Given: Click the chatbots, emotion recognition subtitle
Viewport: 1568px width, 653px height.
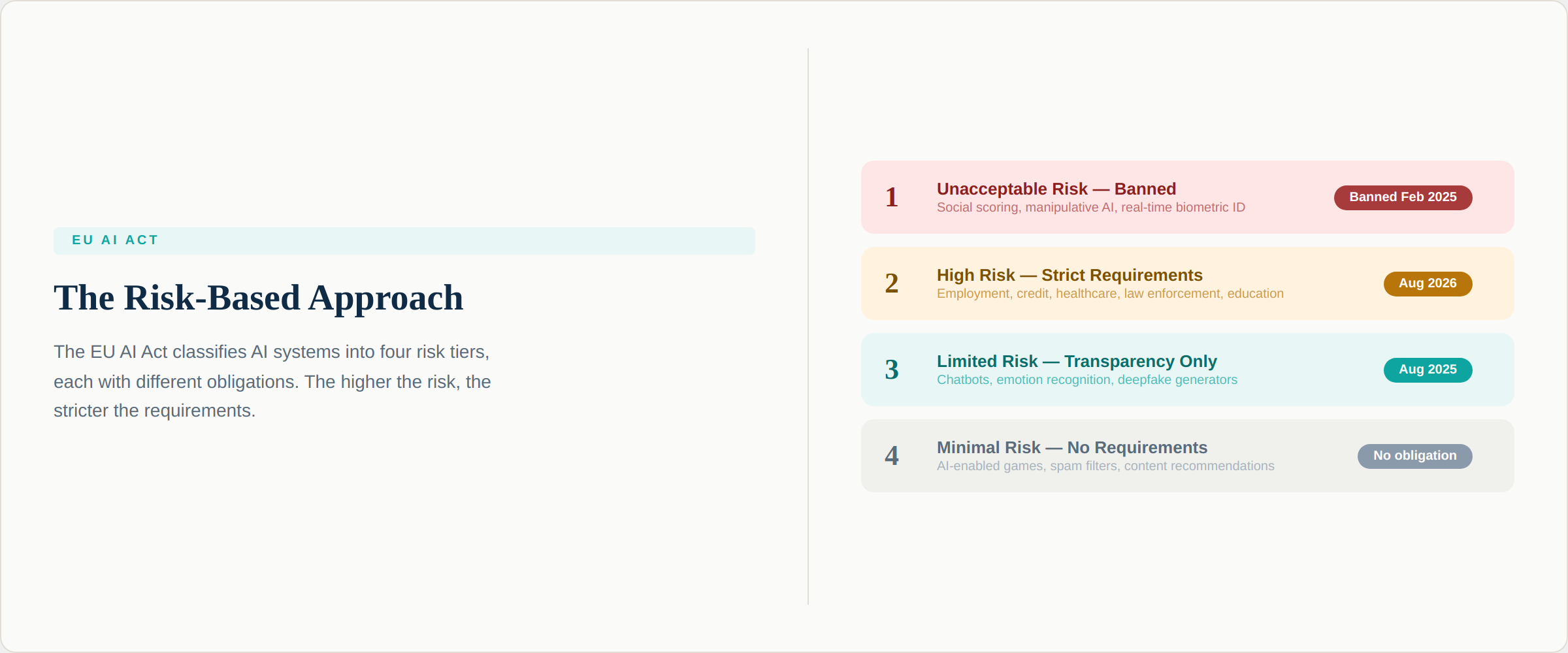Looking at the screenshot, I should (1086, 380).
